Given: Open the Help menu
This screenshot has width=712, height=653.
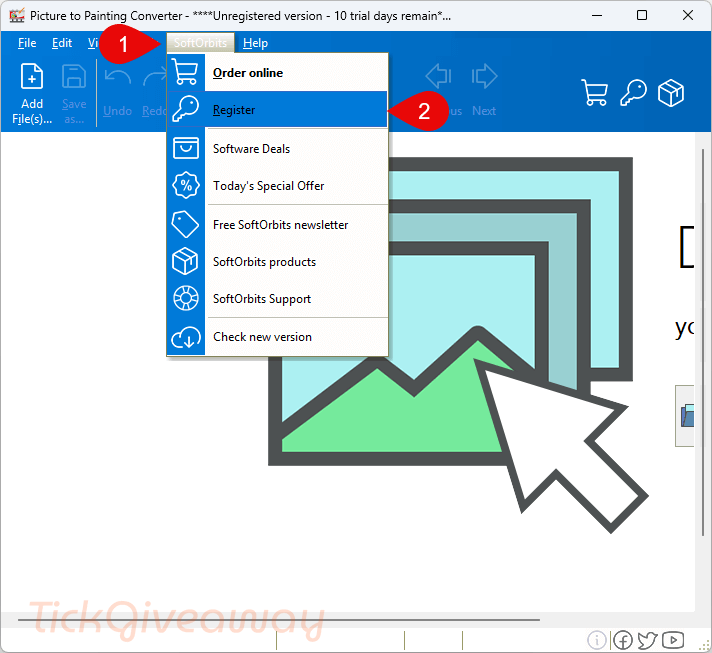Looking at the screenshot, I should [255, 43].
